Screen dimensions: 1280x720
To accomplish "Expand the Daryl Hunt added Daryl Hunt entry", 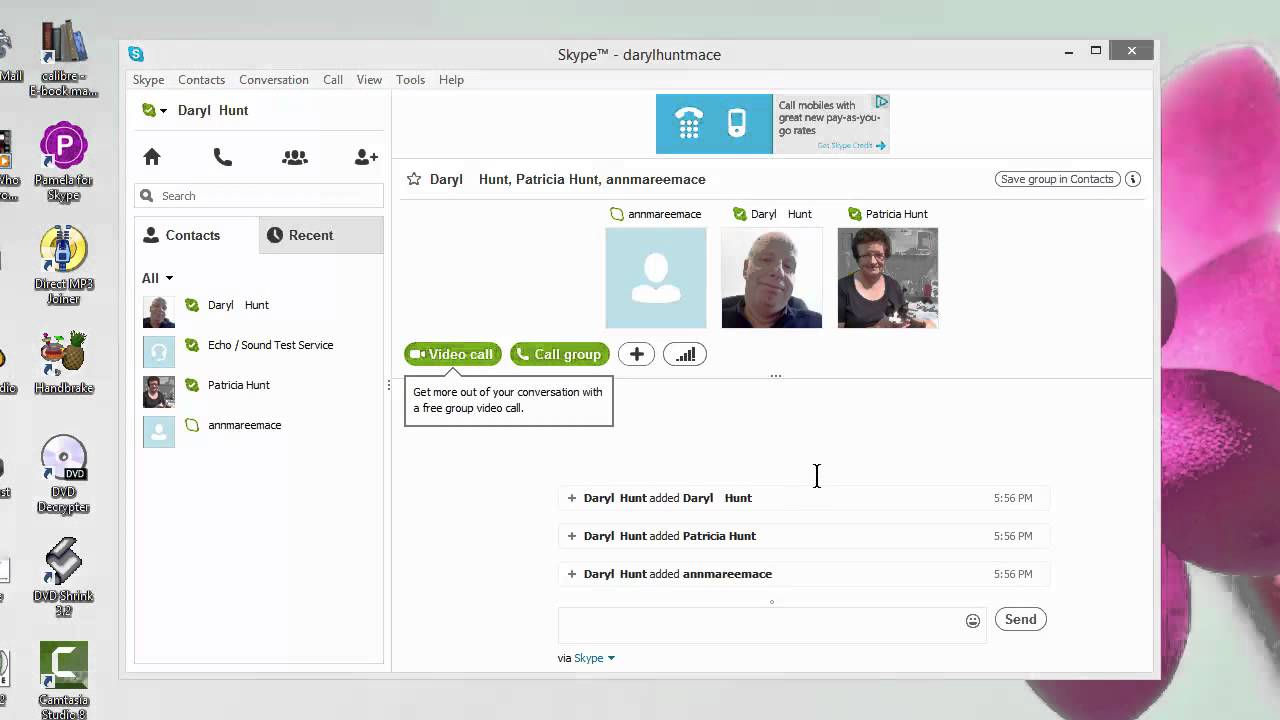I will [572, 498].
